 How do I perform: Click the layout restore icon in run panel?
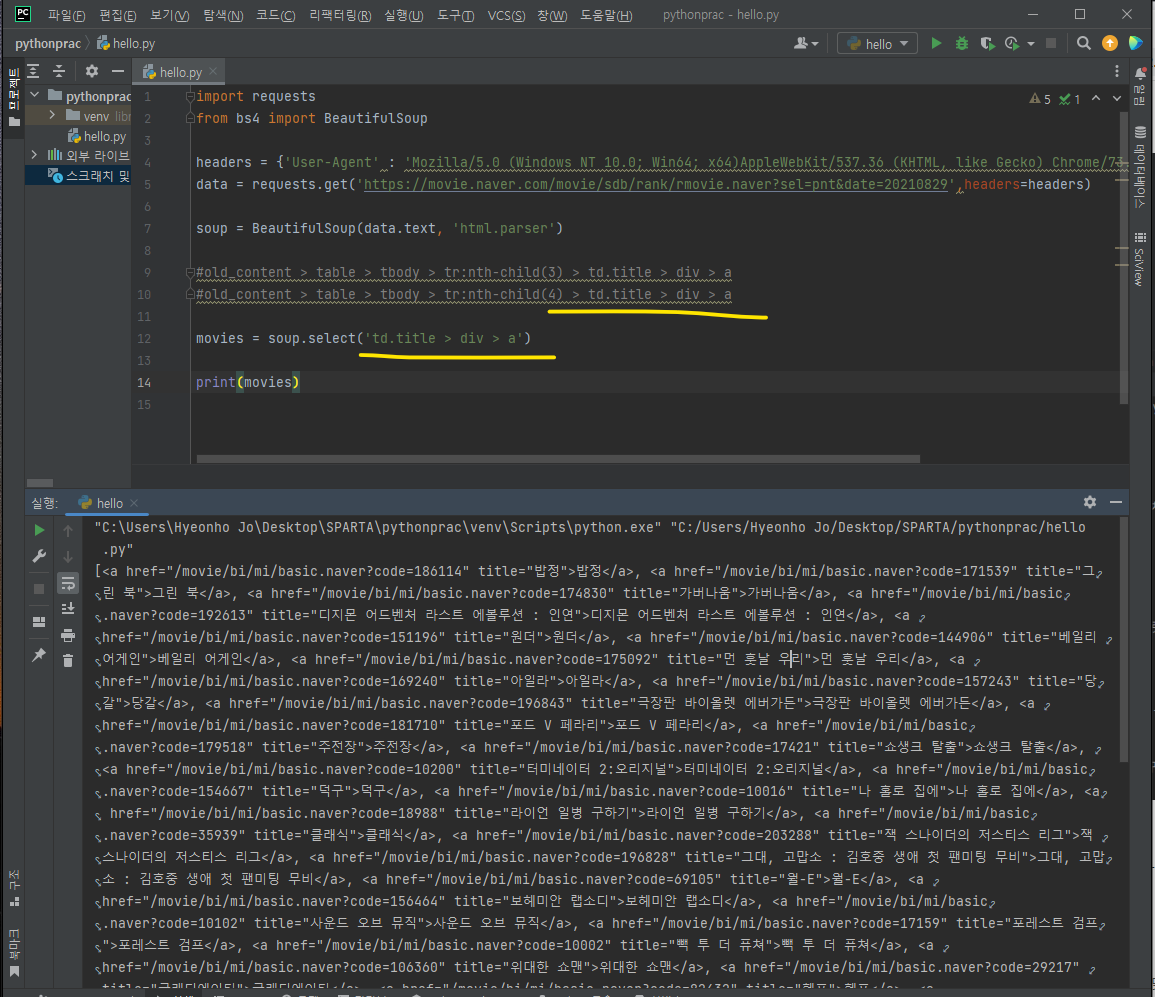39,621
